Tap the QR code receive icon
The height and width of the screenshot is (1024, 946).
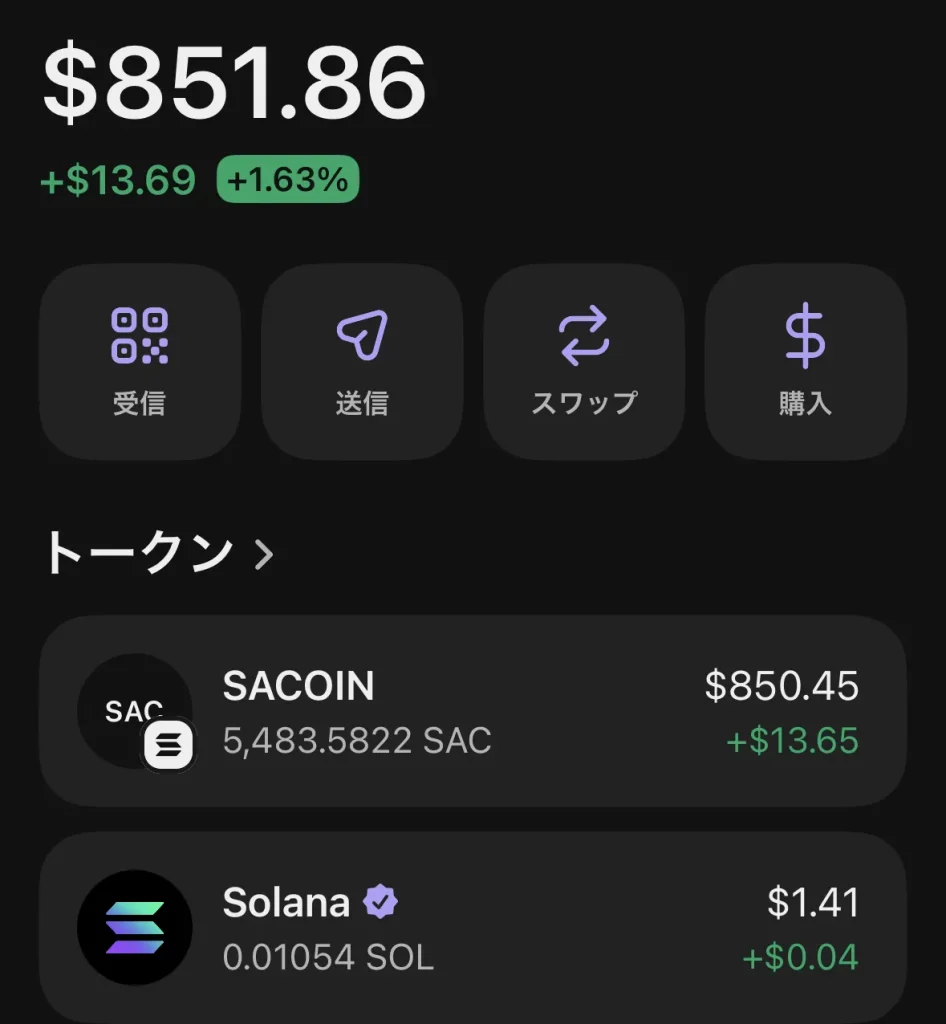(139, 336)
